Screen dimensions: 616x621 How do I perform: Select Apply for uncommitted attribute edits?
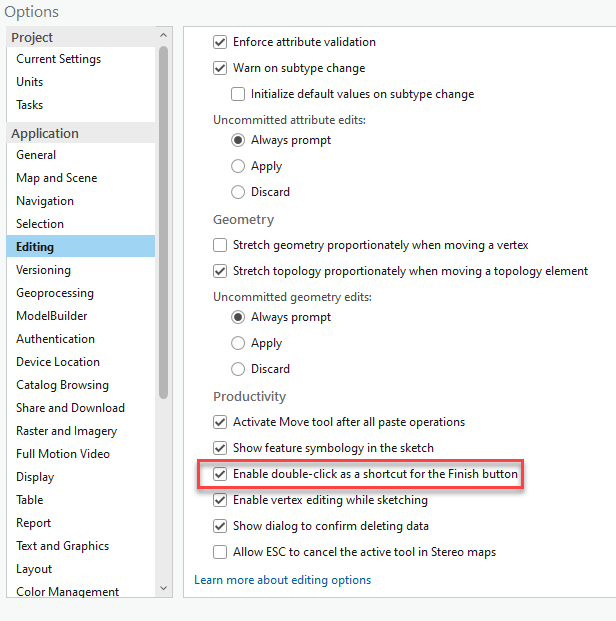[238, 166]
